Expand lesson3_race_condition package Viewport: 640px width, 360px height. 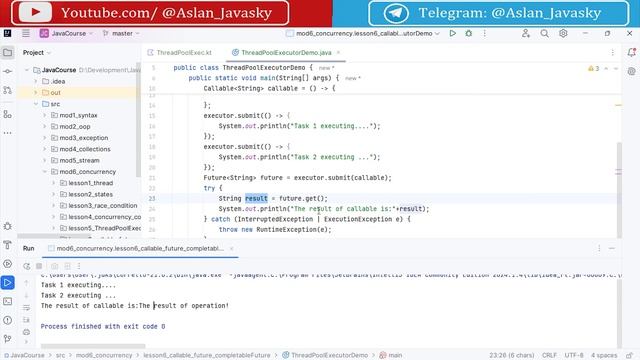[54, 206]
